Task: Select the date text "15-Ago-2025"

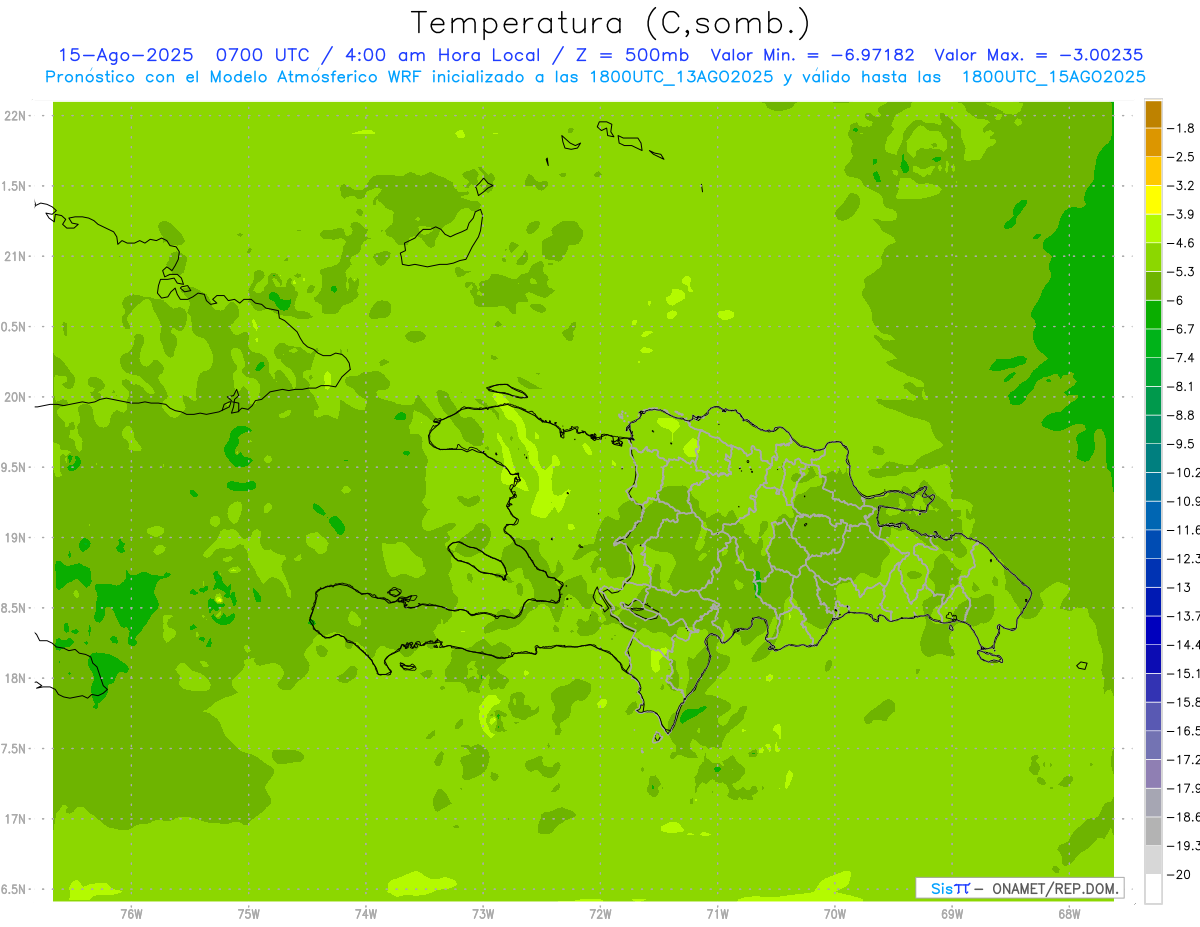Action: (125, 55)
